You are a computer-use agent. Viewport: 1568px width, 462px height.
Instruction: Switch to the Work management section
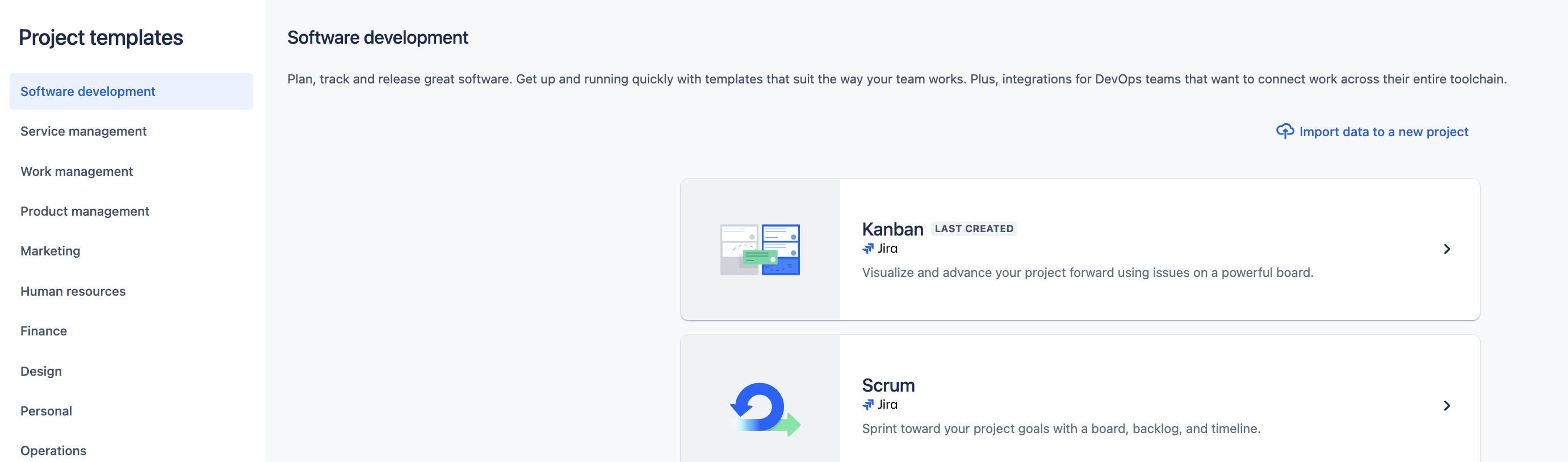77,171
